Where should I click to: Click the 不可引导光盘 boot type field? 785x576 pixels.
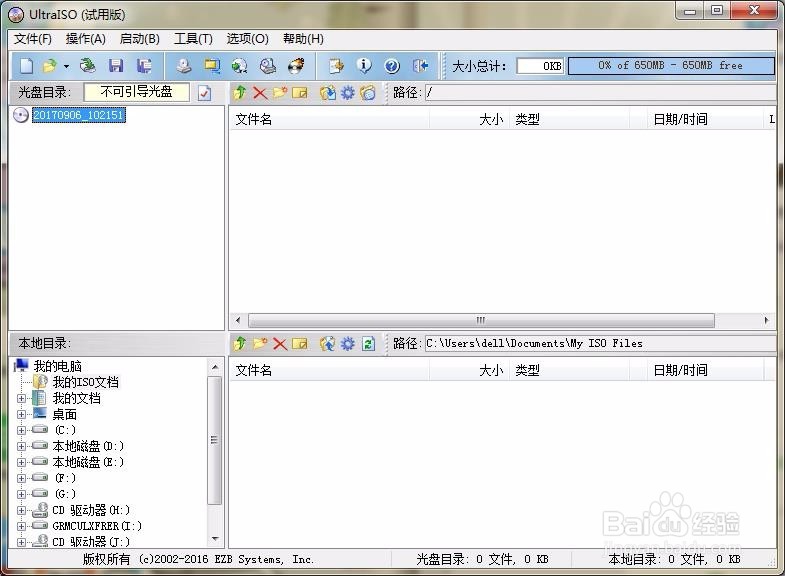pyautogui.click(x=137, y=92)
